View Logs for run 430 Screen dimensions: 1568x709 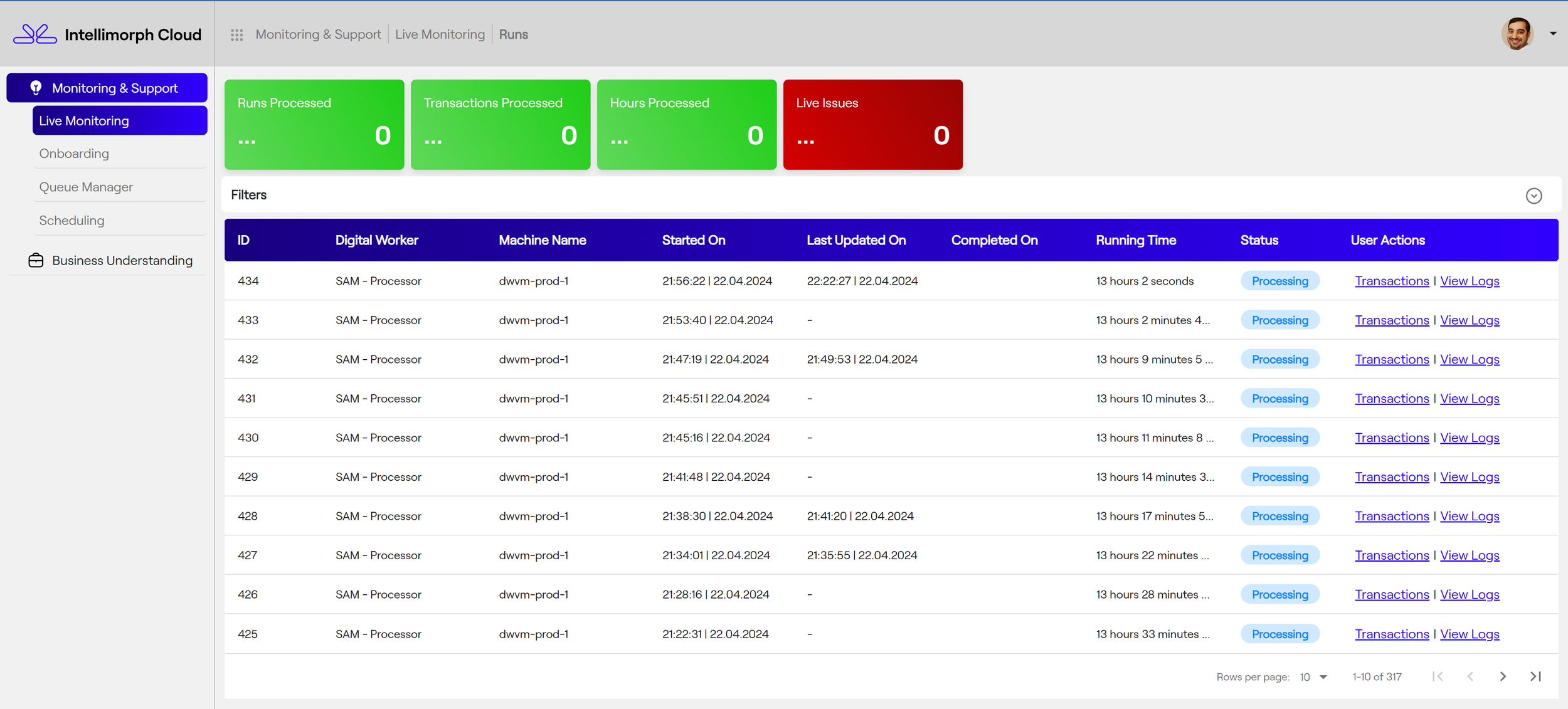point(1469,438)
